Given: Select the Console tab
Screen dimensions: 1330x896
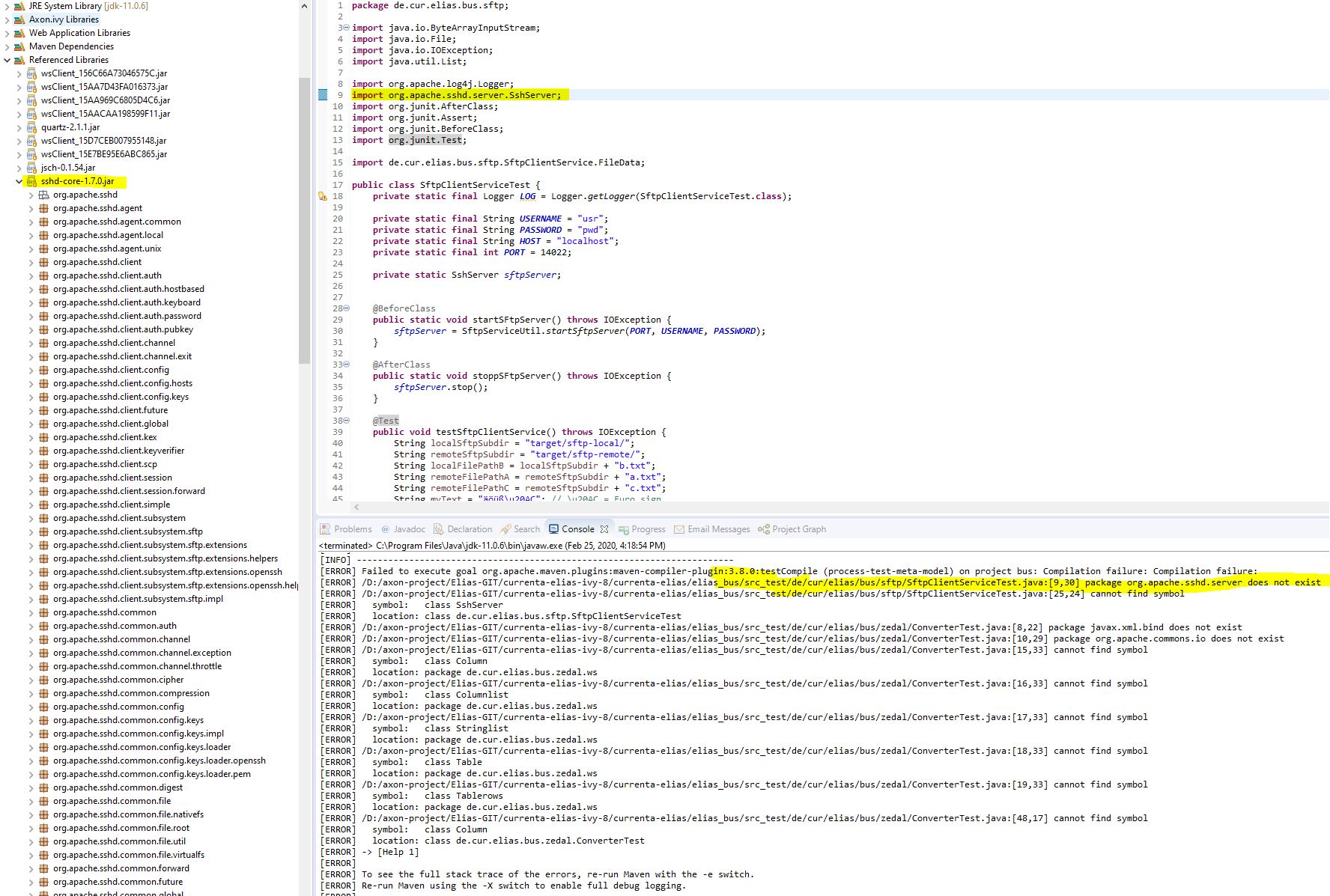Looking at the screenshot, I should coord(578,529).
